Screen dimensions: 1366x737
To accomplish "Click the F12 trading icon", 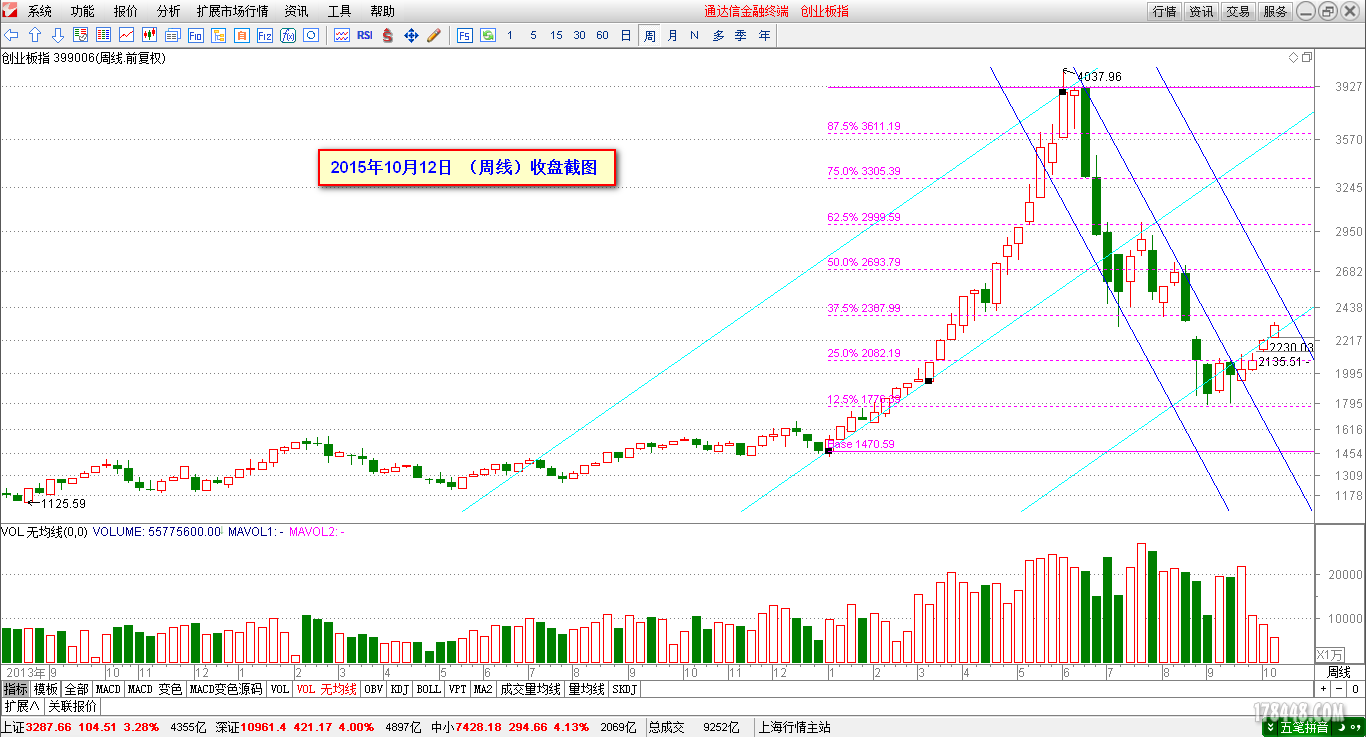I will pyautogui.click(x=264, y=35).
